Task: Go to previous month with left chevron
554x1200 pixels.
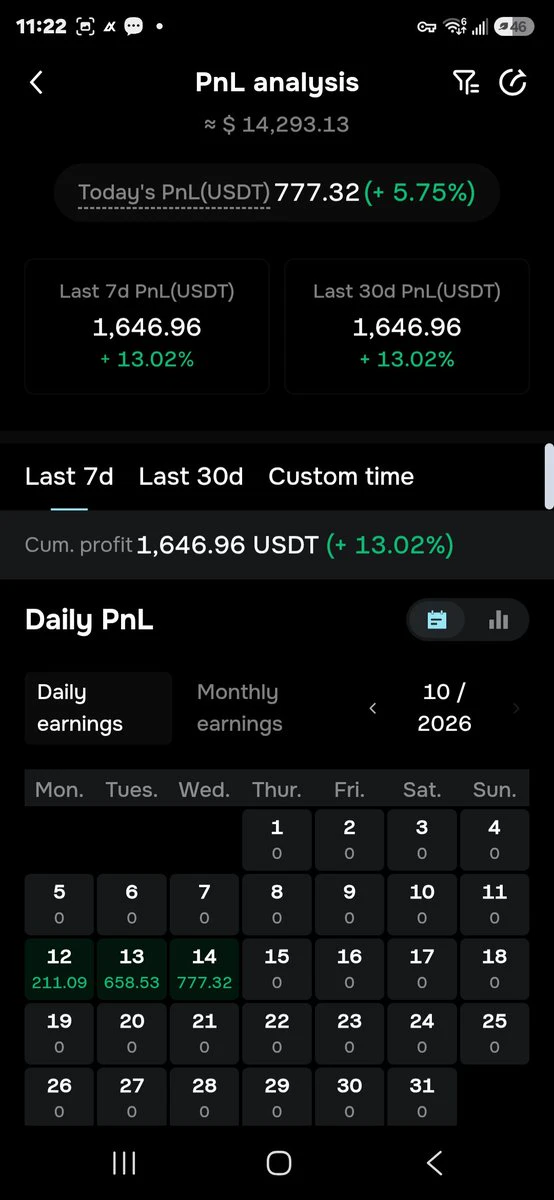Action: click(x=373, y=708)
